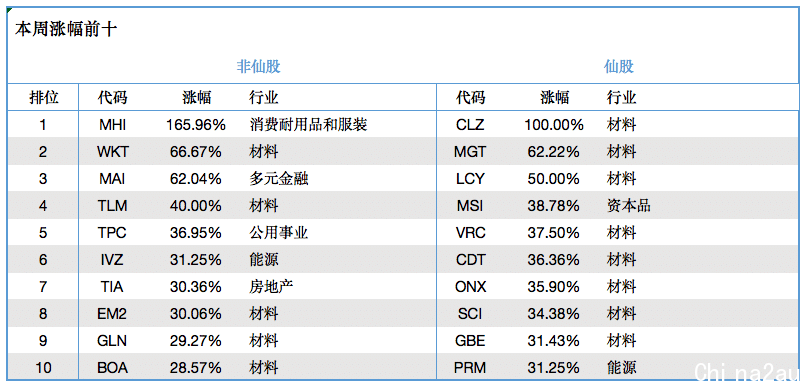The image size is (805, 385).
Task: Click the 本周涨幅前十 table title
Action: [66, 29]
